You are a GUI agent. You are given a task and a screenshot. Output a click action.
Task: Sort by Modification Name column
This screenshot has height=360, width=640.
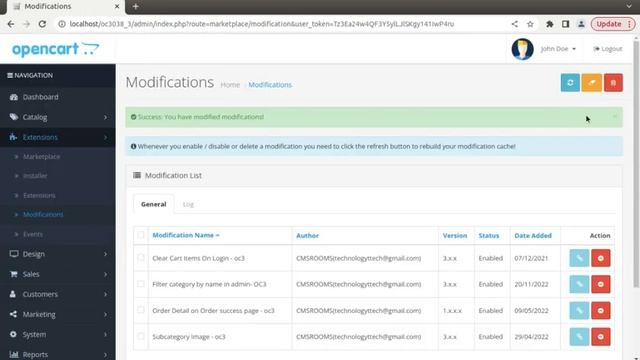(x=186, y=235)
